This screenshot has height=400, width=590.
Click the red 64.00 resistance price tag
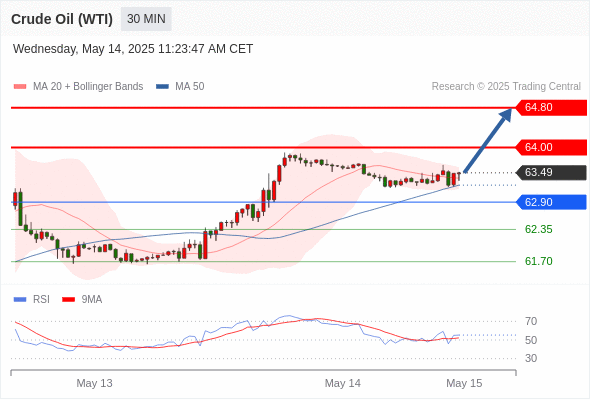click(551, 147)
